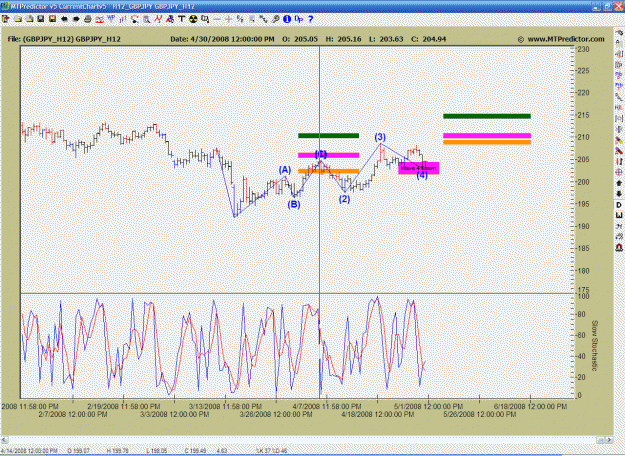This screenshot has width=625, height=456.
Task: Click the minus icon in toolbar
Action: coord(217,19)
